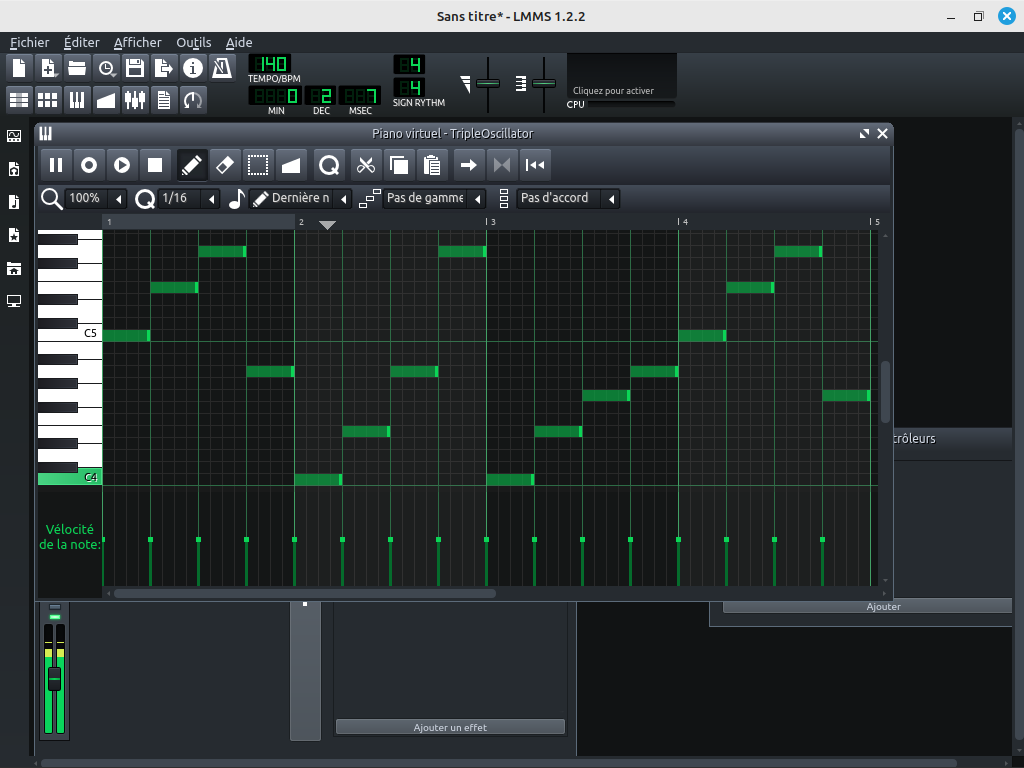Show the project notes

point(164,100)
